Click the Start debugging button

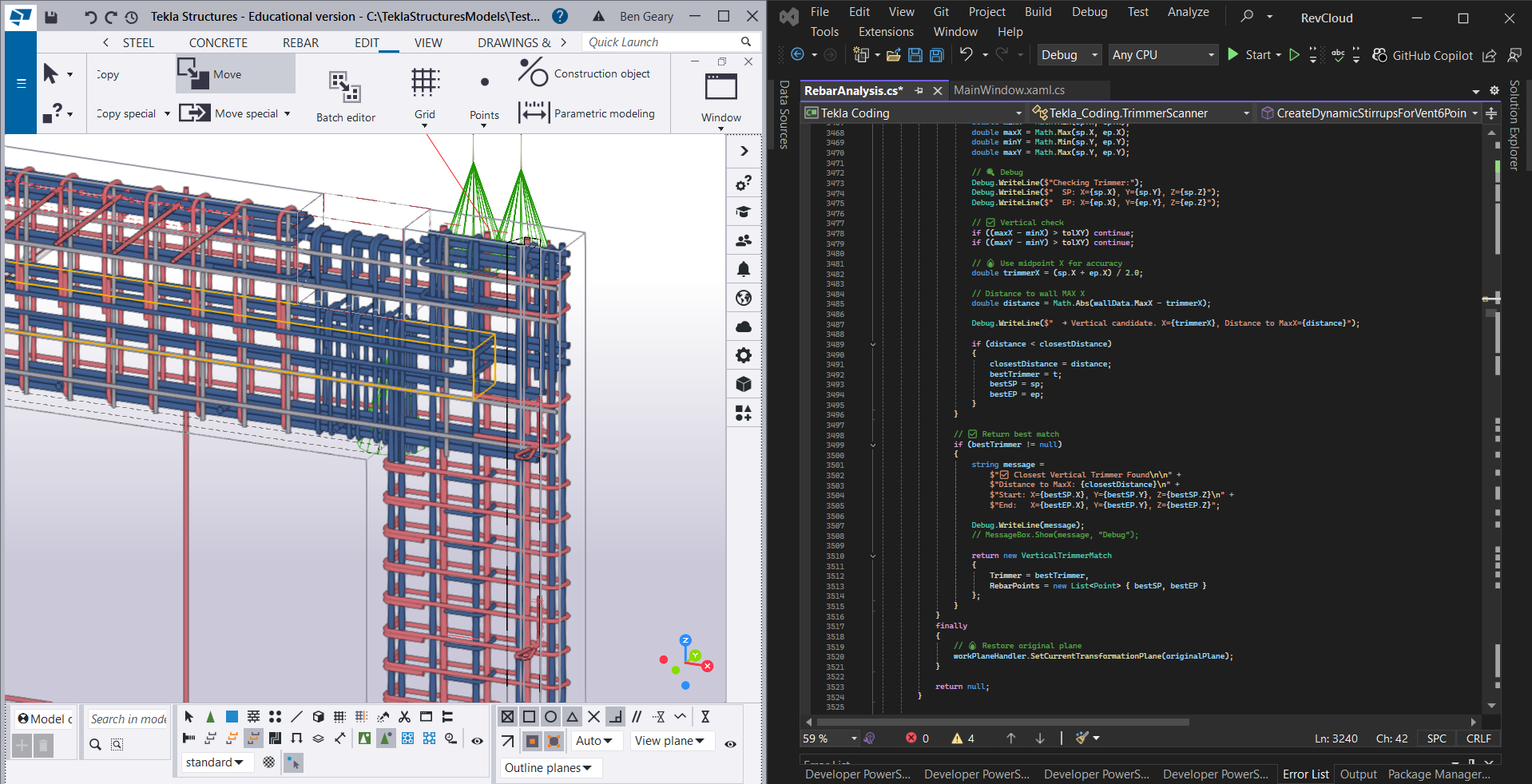click(1251, 54)
